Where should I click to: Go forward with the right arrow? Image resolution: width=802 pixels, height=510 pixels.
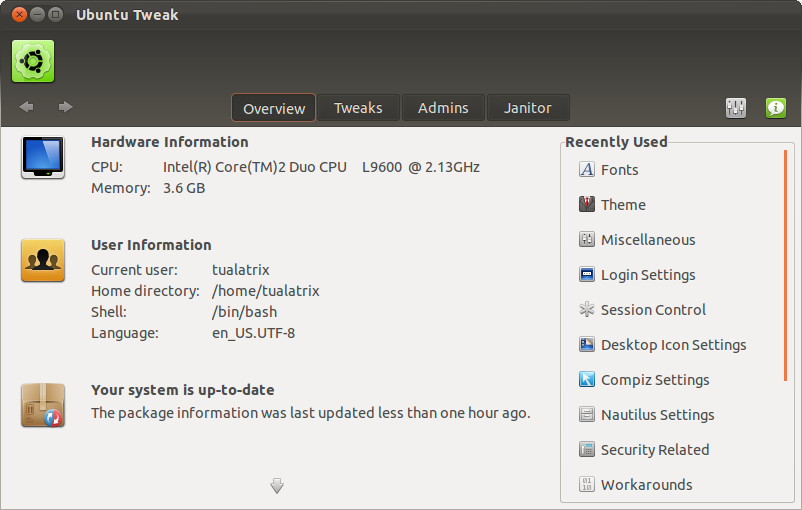65,107
